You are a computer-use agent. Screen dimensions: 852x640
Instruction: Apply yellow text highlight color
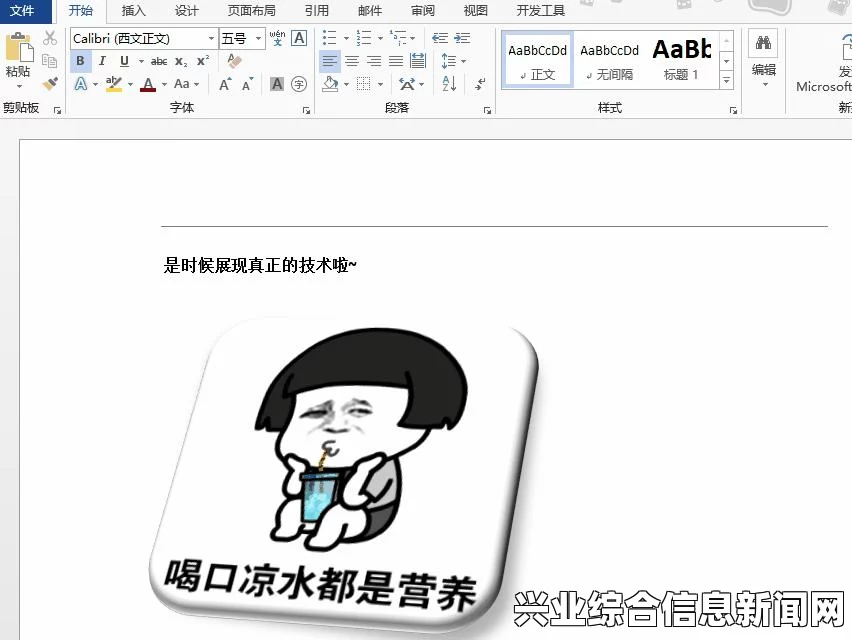(x=114, y=84)
